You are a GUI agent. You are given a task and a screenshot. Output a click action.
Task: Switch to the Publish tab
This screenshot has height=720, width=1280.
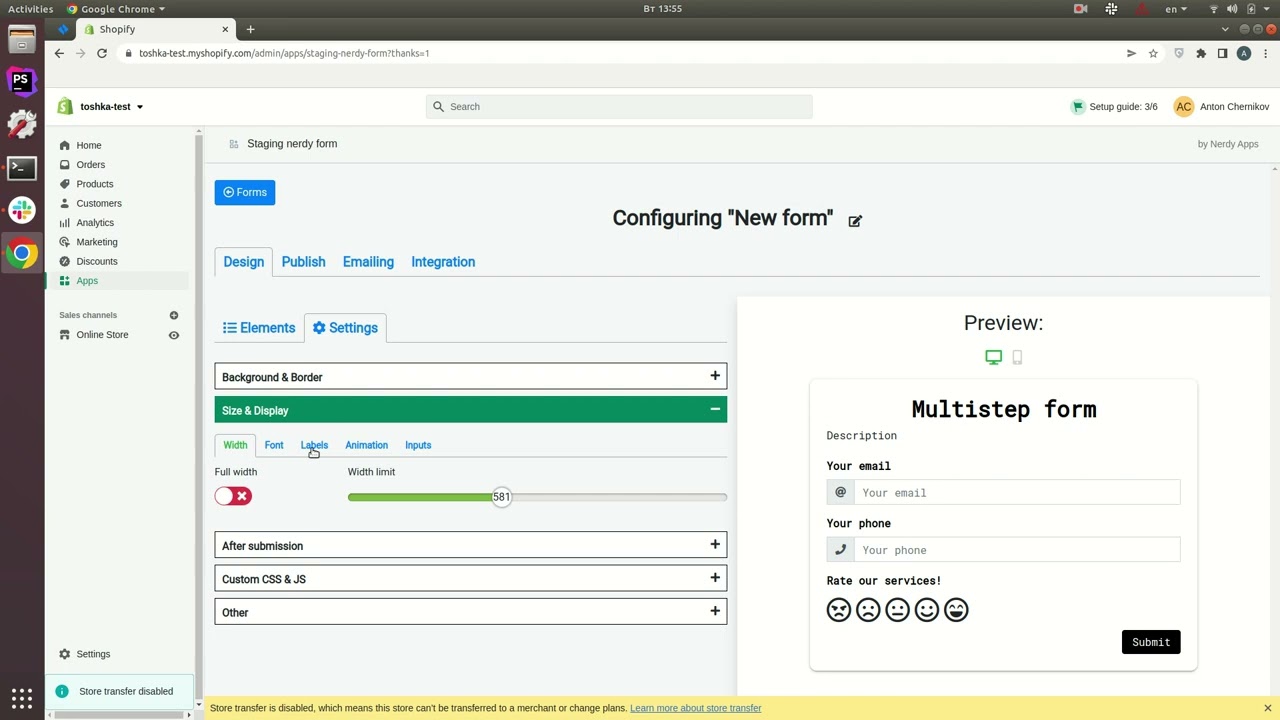click(303, 262)
